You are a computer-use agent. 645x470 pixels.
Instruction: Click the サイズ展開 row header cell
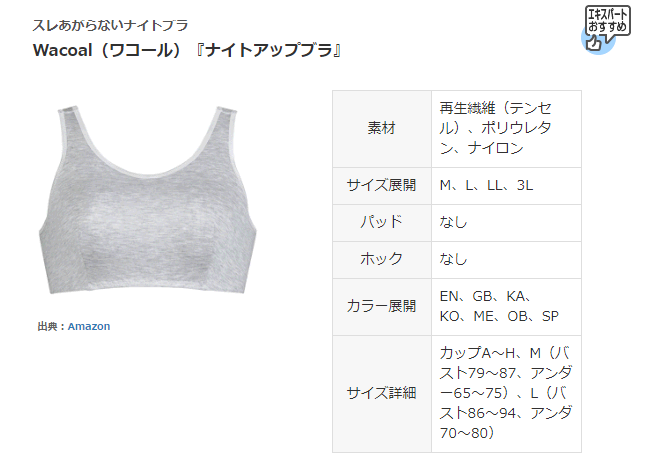tap(382, 185)
